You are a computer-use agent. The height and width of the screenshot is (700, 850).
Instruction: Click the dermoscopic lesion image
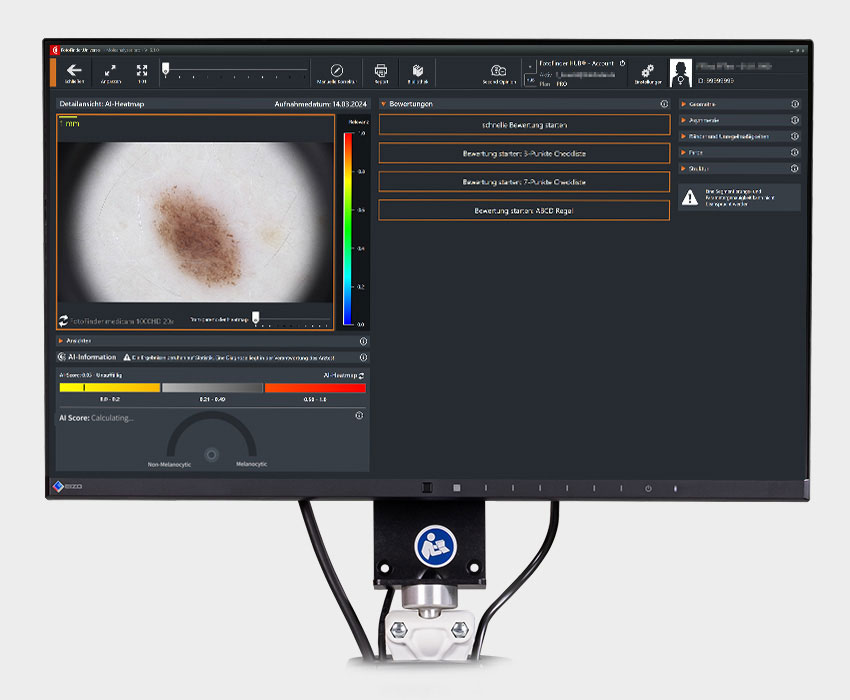tap(195, 222)
